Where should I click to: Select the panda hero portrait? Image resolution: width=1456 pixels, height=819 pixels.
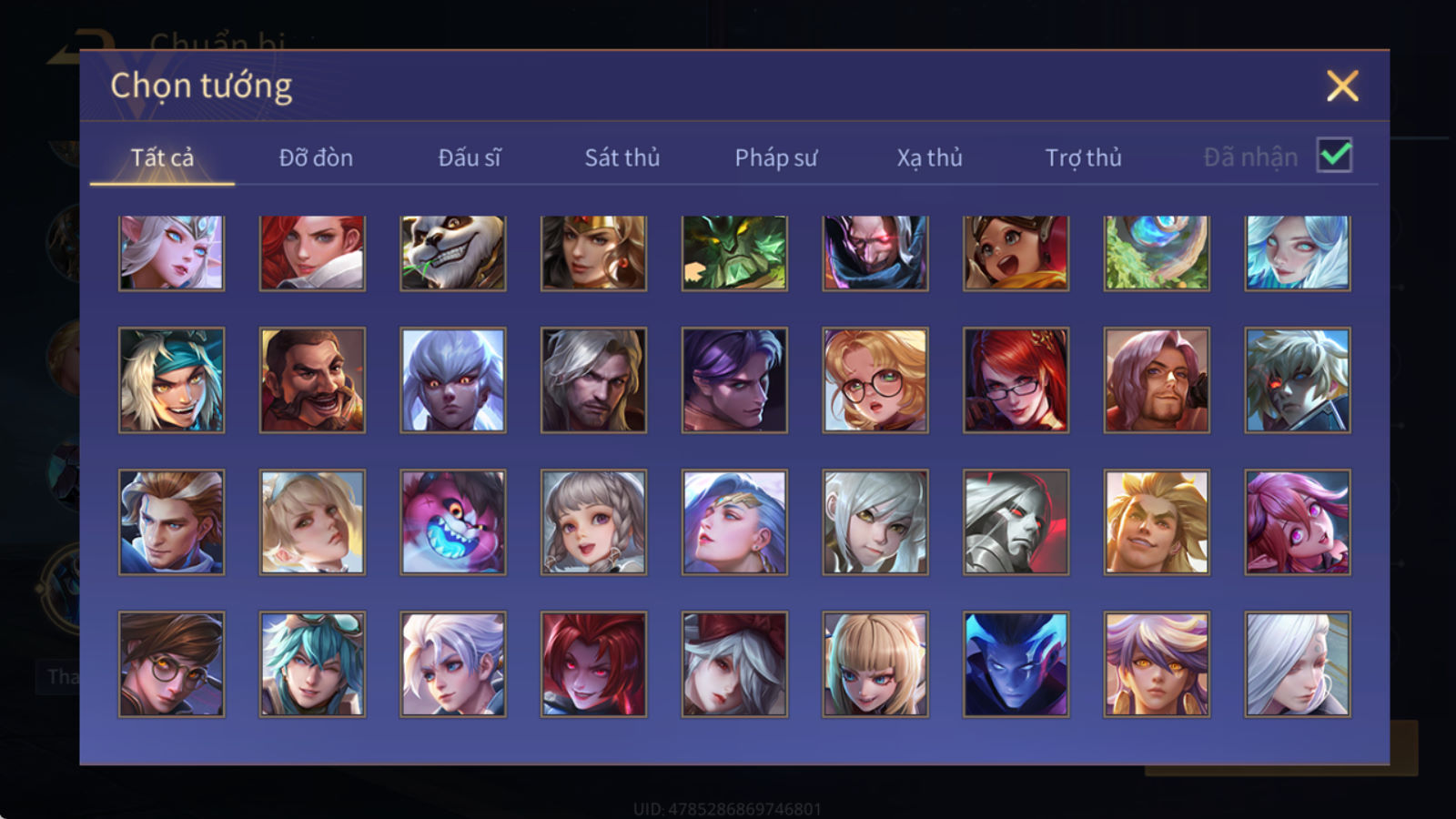coord(453,253)
